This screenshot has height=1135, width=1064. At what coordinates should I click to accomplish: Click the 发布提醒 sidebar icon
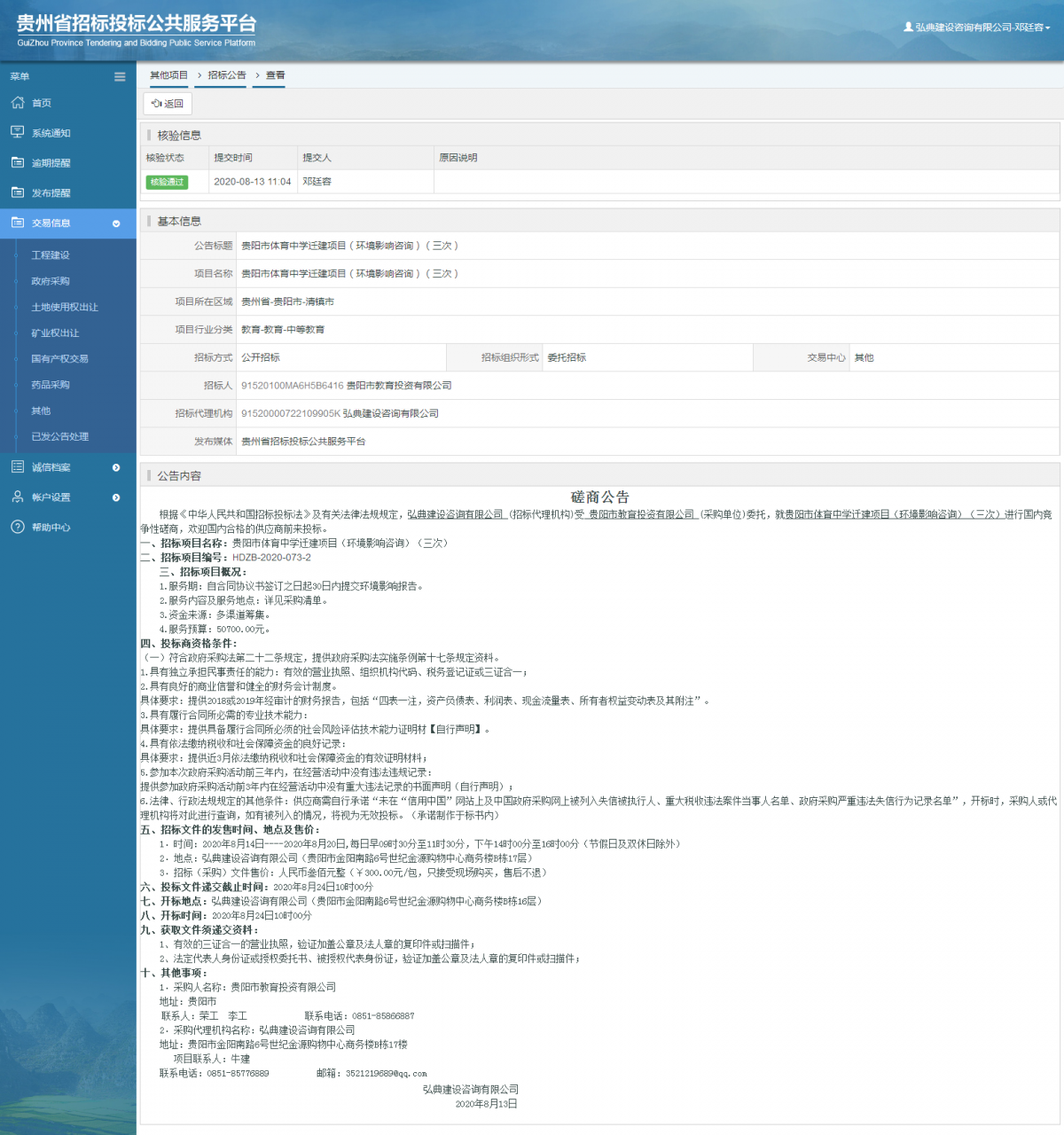pos(18,192)
